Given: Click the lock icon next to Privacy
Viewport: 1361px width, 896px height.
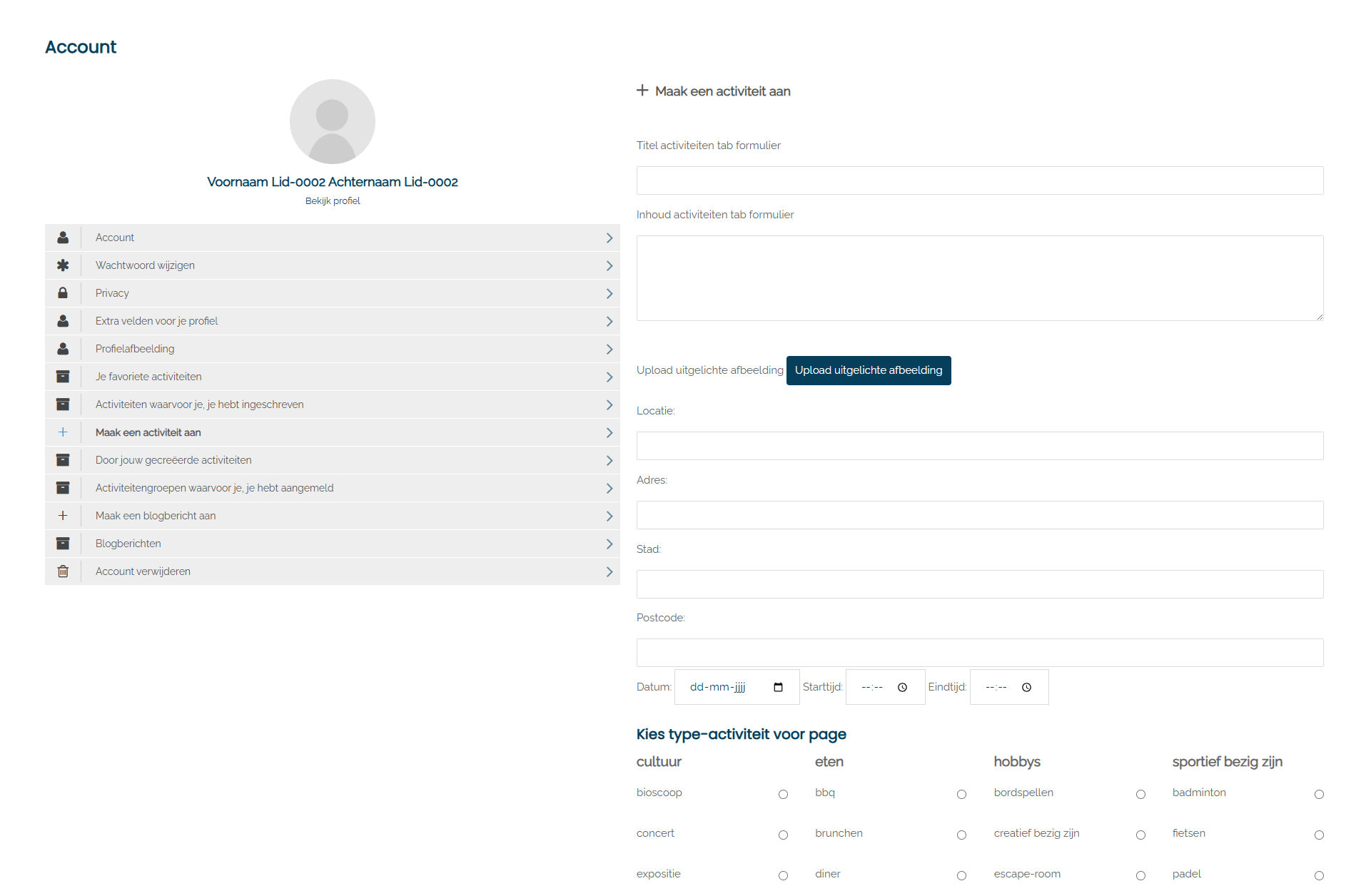Looking at the screenshot, I should (x=63, y=293).
